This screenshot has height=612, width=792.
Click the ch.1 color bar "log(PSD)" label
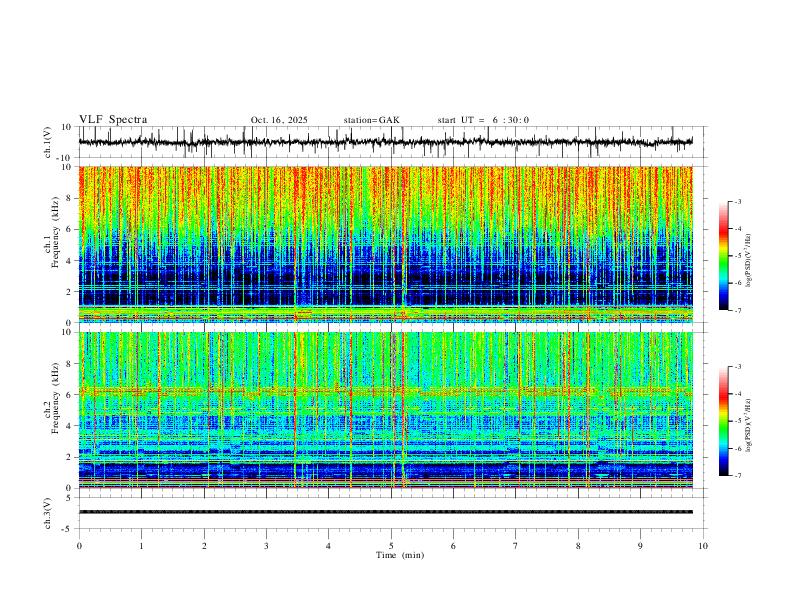(748, 260)
